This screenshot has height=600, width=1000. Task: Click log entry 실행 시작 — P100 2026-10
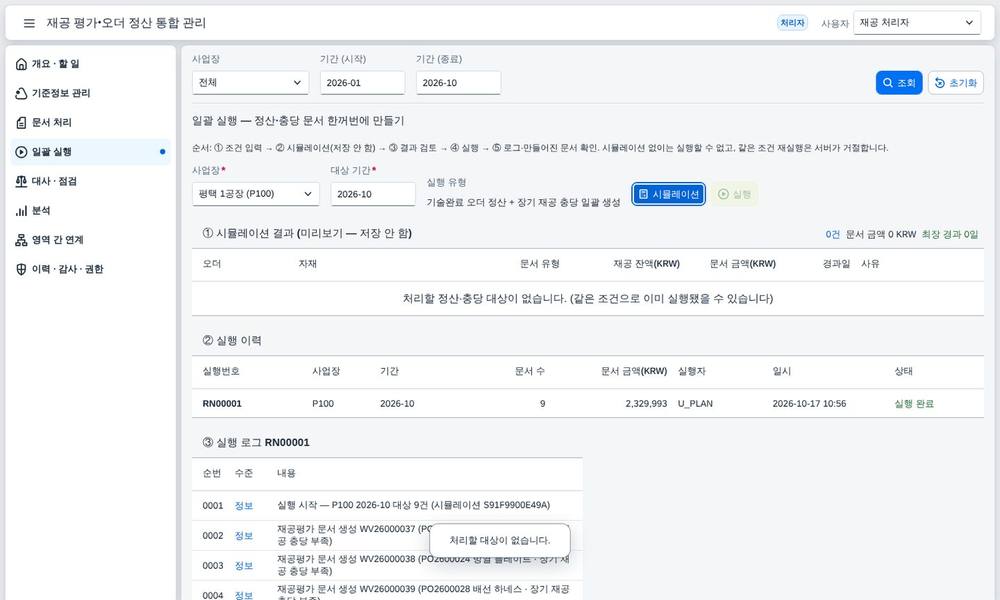tap(413, 505)
